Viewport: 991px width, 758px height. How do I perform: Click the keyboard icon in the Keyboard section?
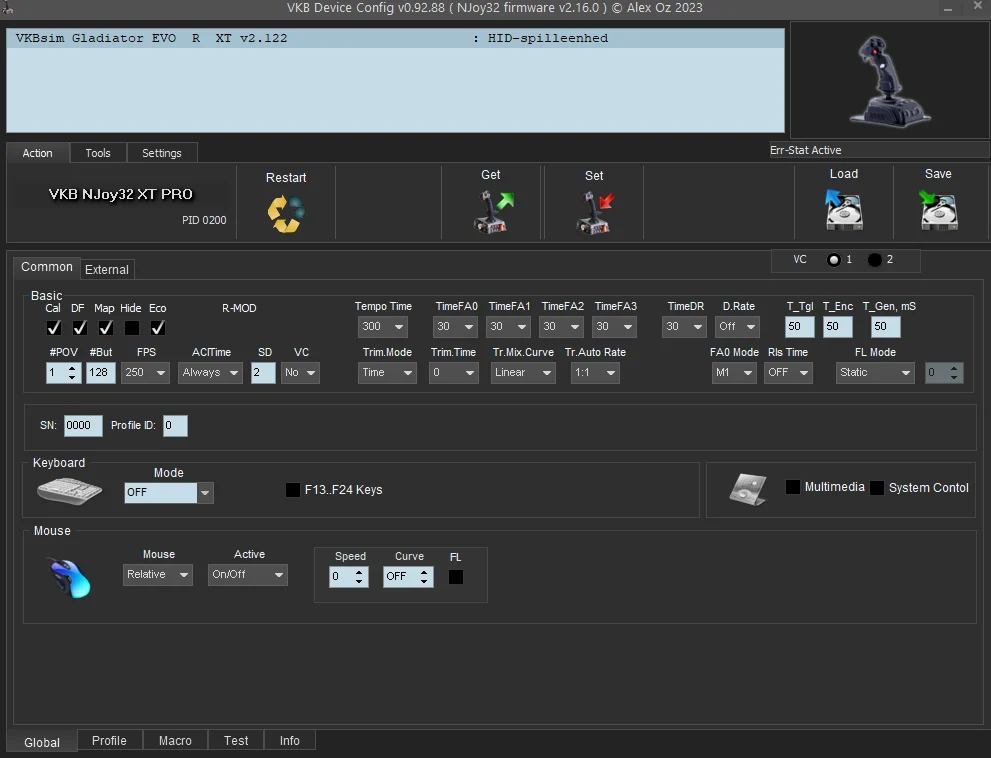click(x=68, y=491)
